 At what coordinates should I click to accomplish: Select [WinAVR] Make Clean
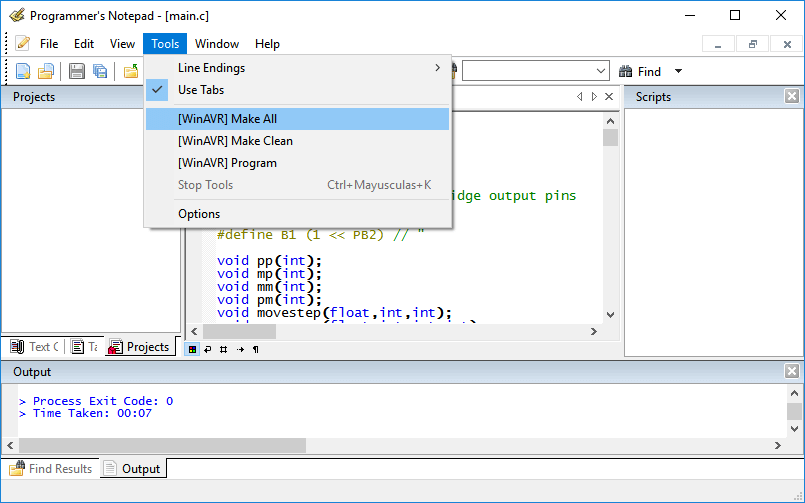pos(297,141)
